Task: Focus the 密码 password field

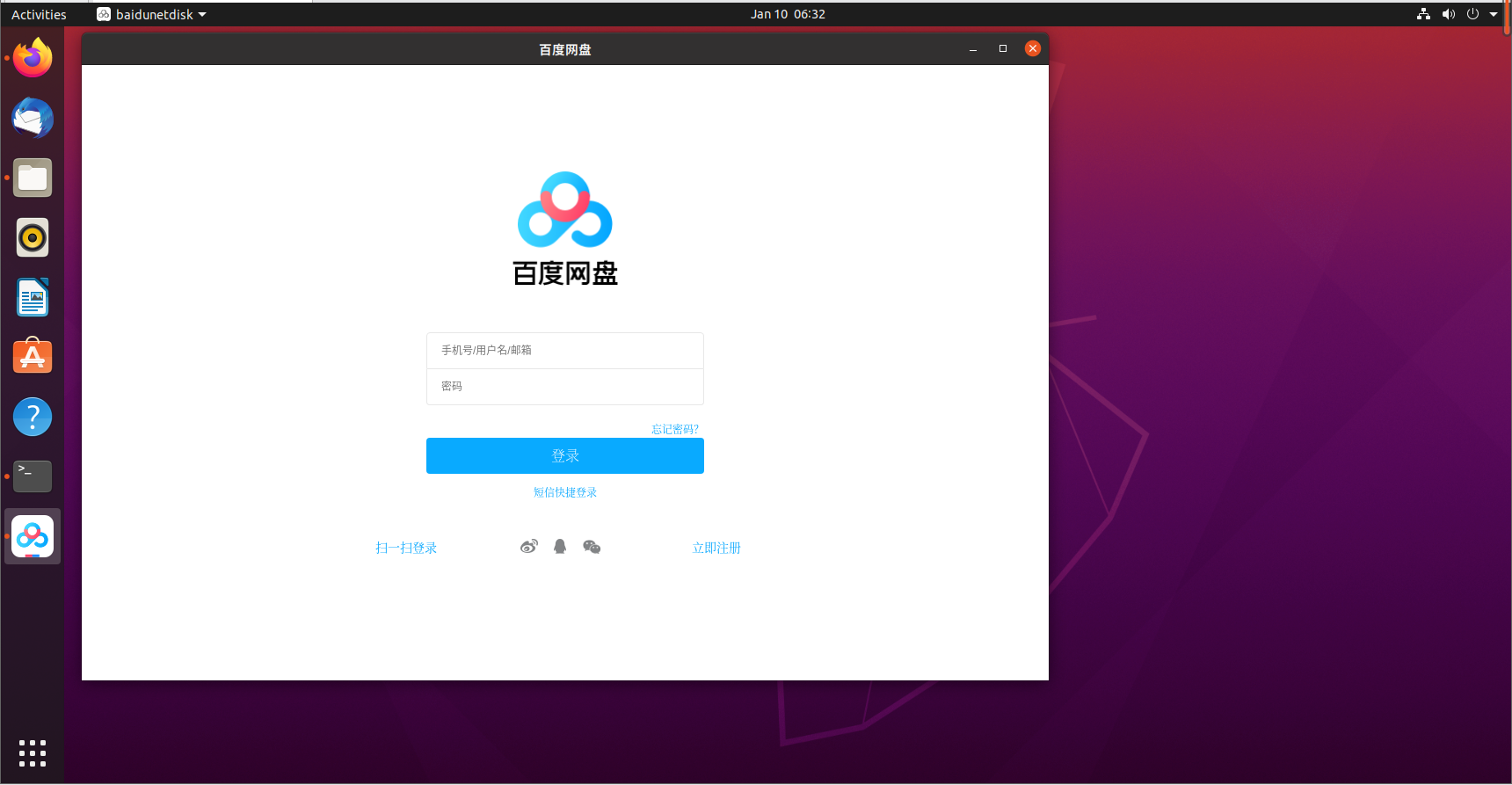Action: click(x=565, y=387)
